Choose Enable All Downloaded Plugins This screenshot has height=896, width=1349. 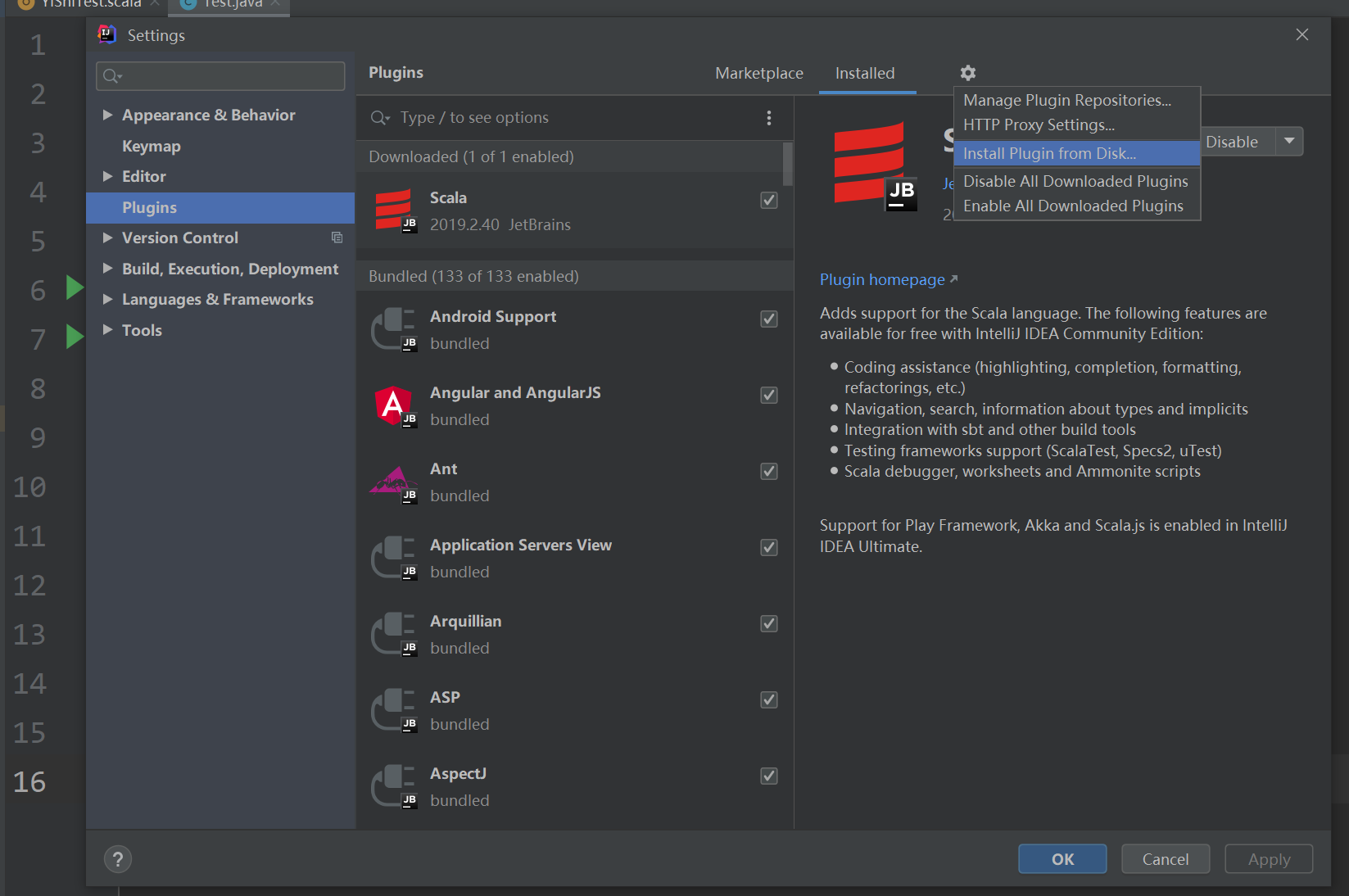(1077, 206)
